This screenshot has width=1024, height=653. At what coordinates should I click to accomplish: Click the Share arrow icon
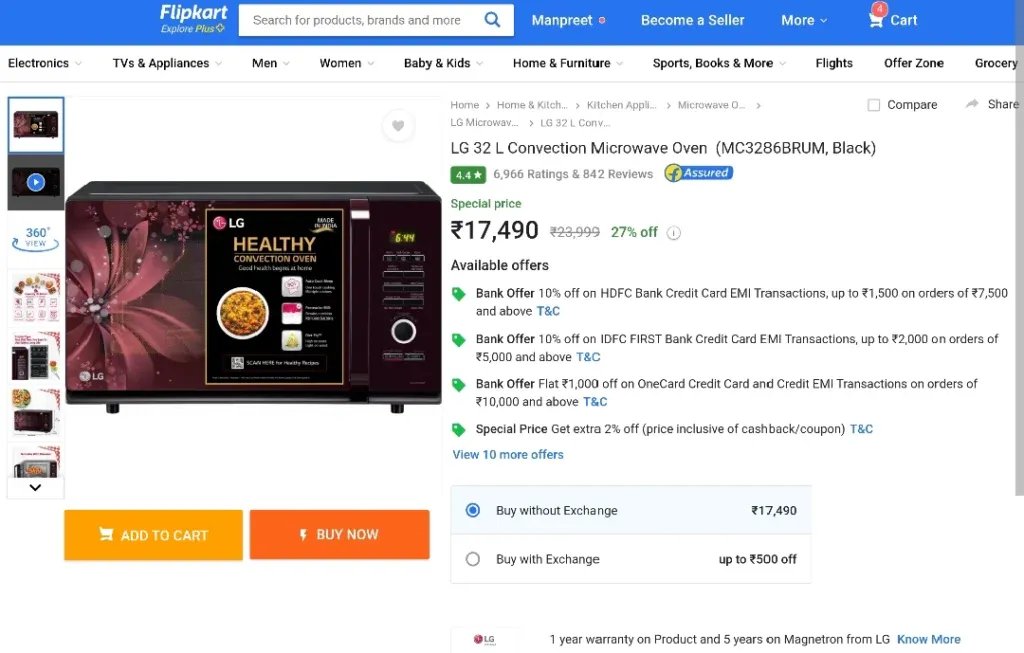coord(972,104)
